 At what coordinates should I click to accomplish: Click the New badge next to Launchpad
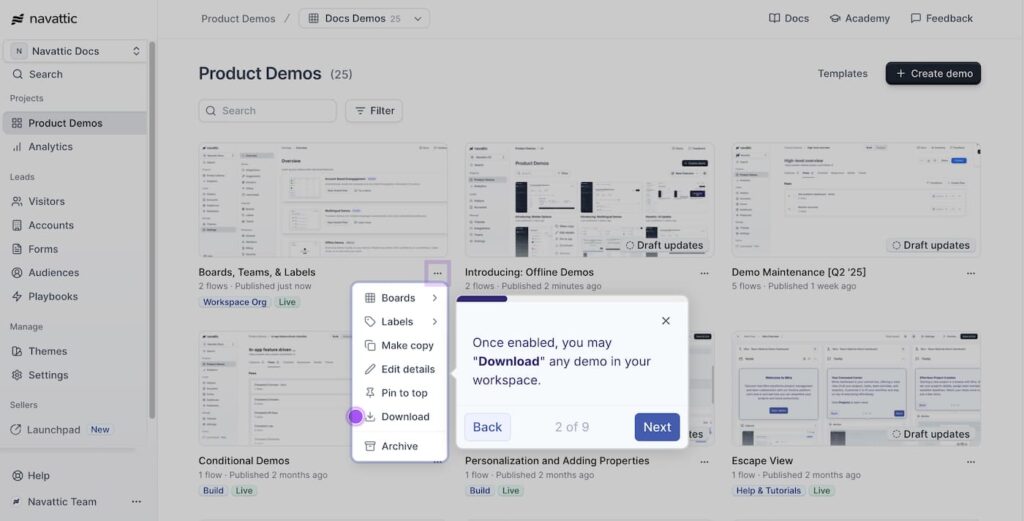100,430
